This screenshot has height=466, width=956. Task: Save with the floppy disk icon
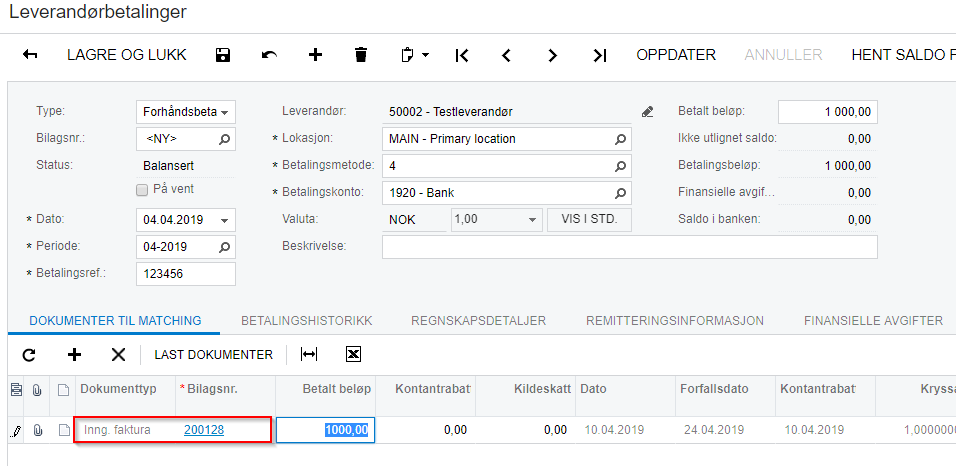click(x=223, y=56)
